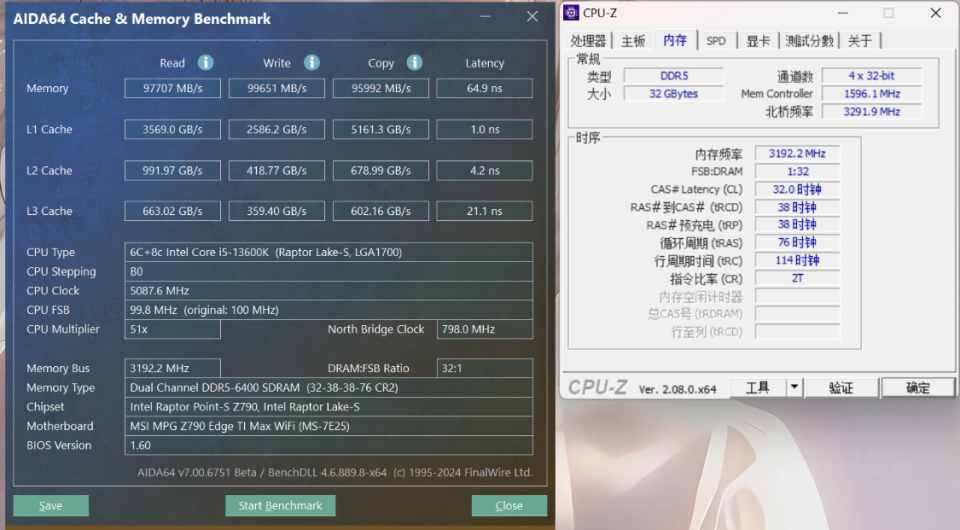Screen dimensions: 960x530
Task: Open the 显卡 tab in CPU-Z
Action: pyautogui.click(x=757, y=41)
